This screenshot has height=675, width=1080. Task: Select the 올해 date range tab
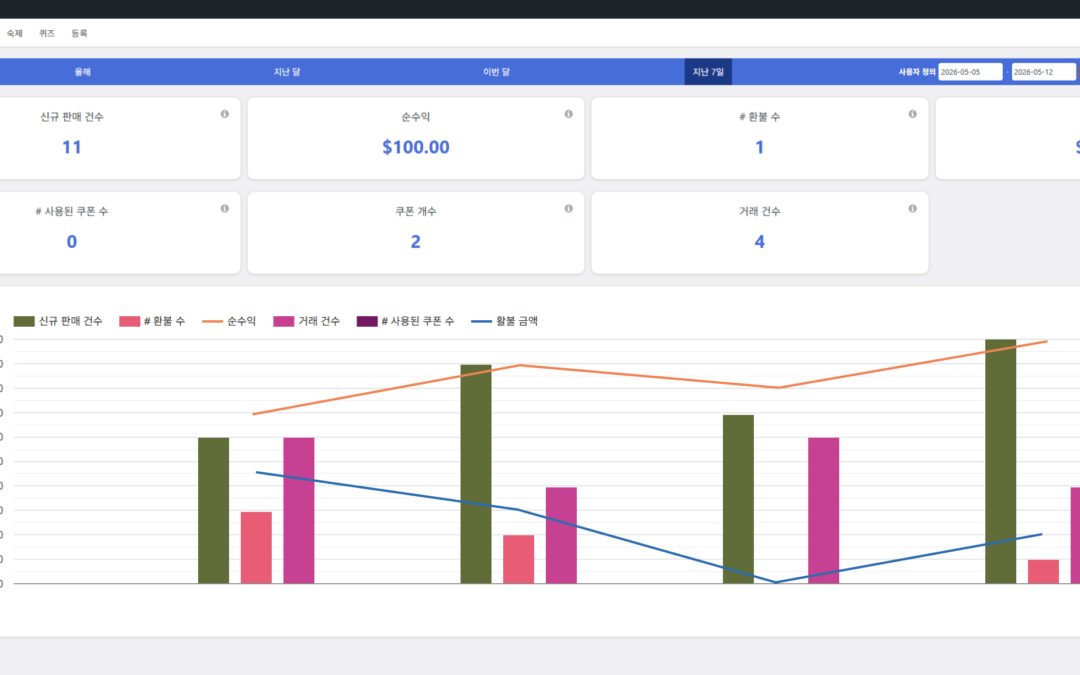tap(83, 72)
